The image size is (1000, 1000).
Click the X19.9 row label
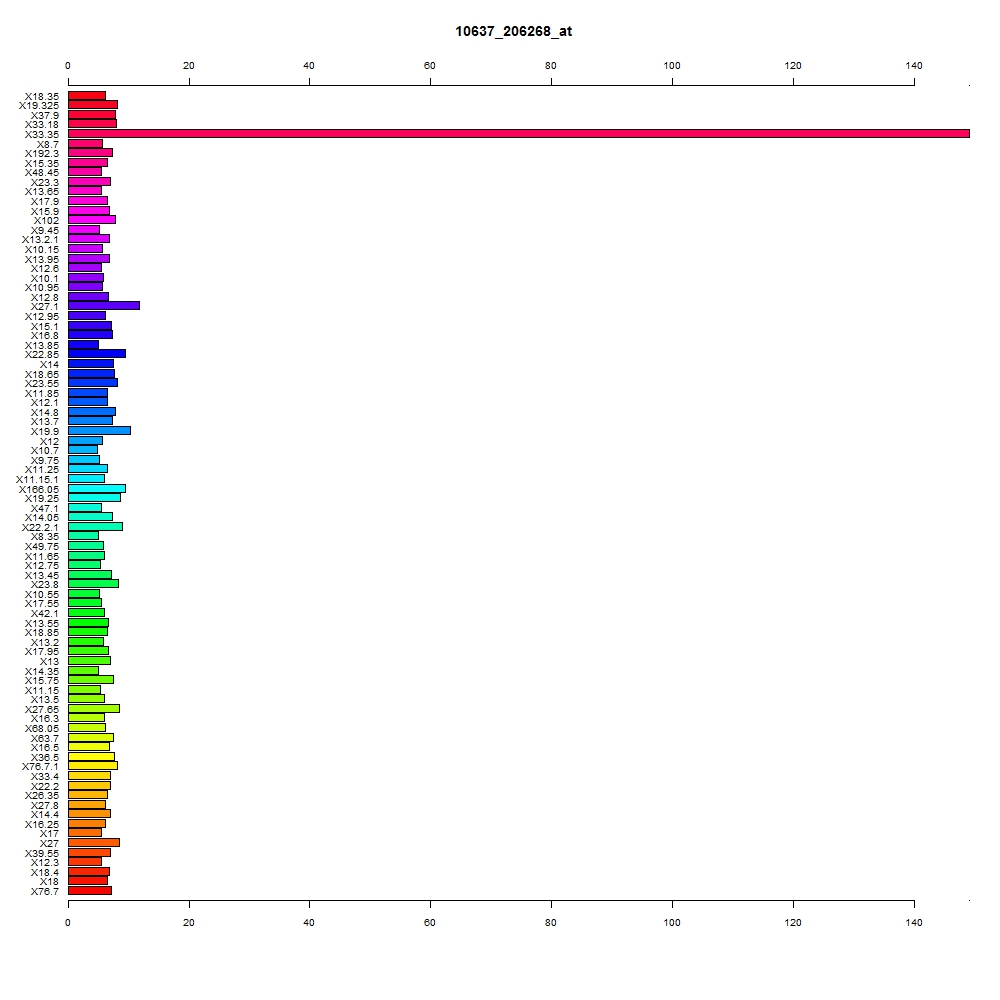tap(45, 432)
